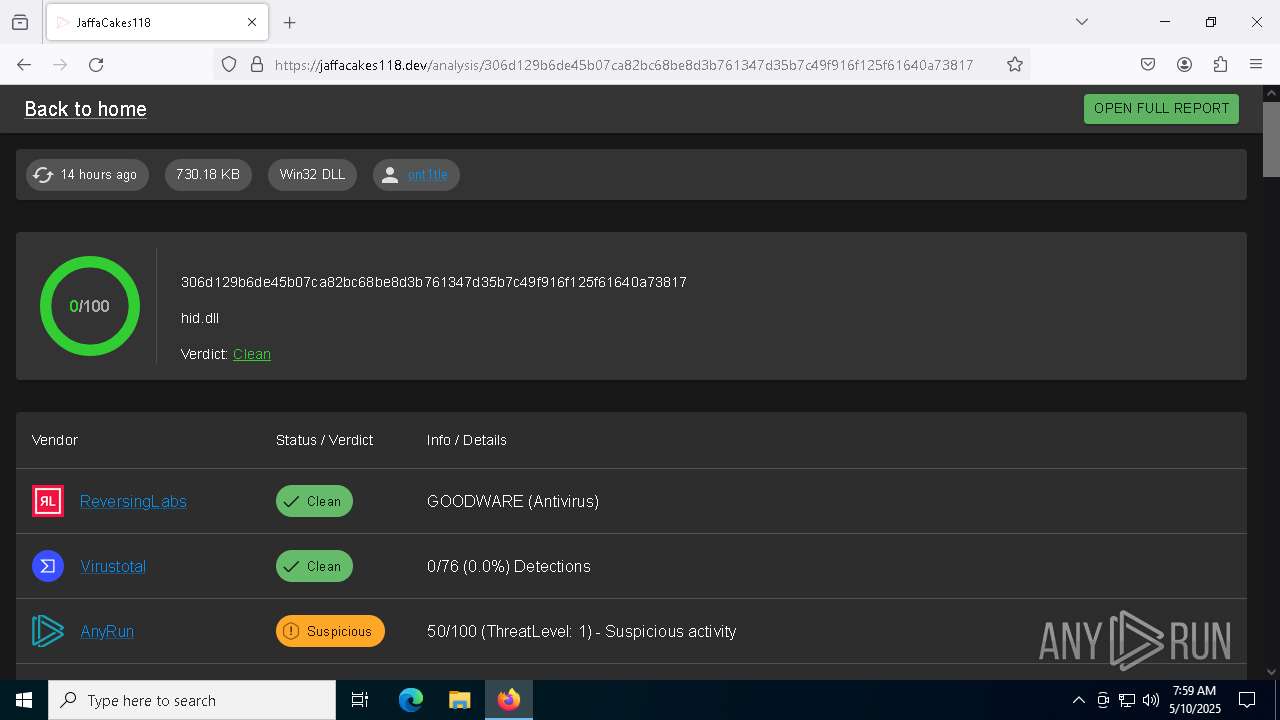Click the Win32 DLL type chip

tap(312, 174)
